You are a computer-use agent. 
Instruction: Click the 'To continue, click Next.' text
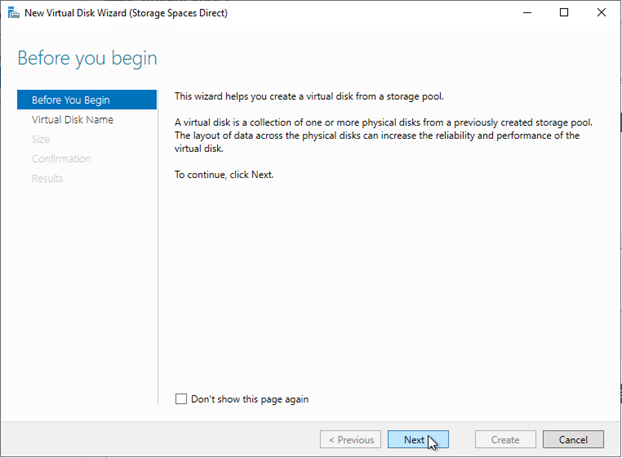[223, 174]
